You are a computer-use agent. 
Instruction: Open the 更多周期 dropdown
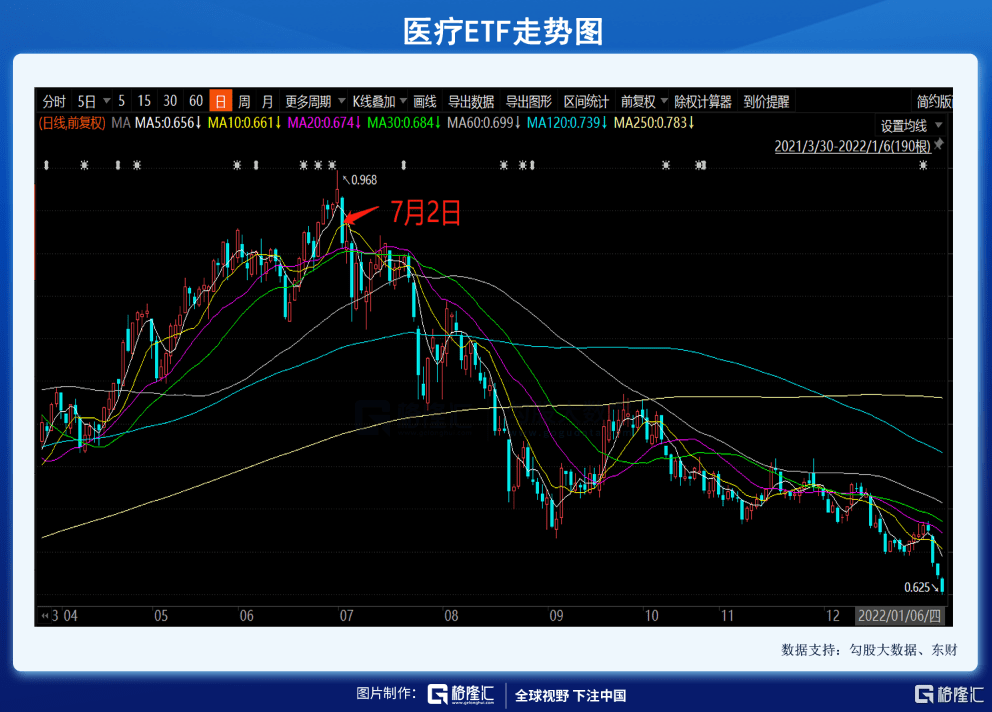(314, 101)
